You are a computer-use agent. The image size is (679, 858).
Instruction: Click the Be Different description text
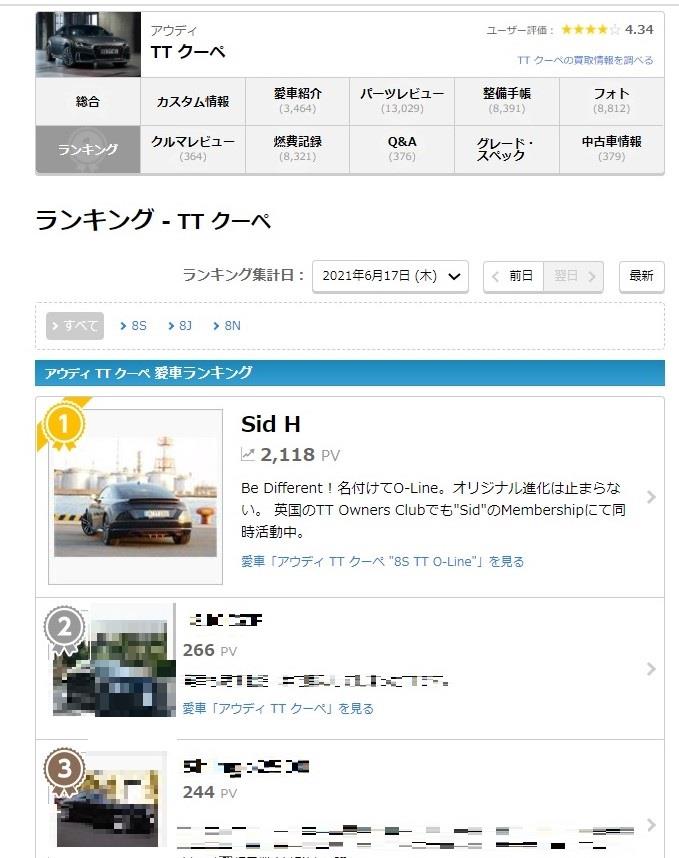pyautogui.click(x=433, y=510)
